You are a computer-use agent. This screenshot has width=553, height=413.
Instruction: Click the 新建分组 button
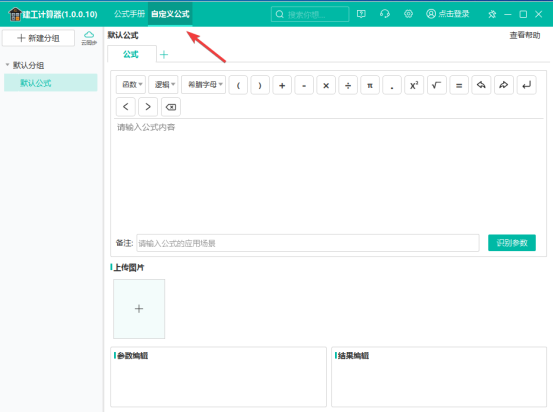38,38
